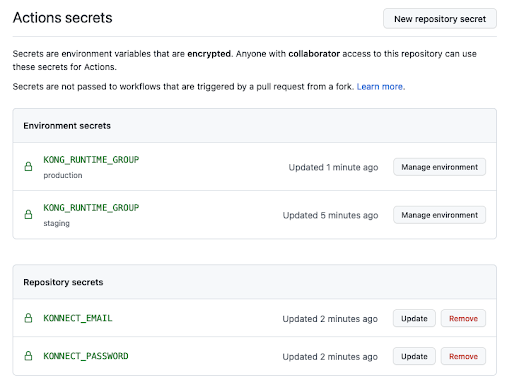The width and height of the screenshot is (512, 387).
Task: Click the production environment label
Action: coord(63,175)
